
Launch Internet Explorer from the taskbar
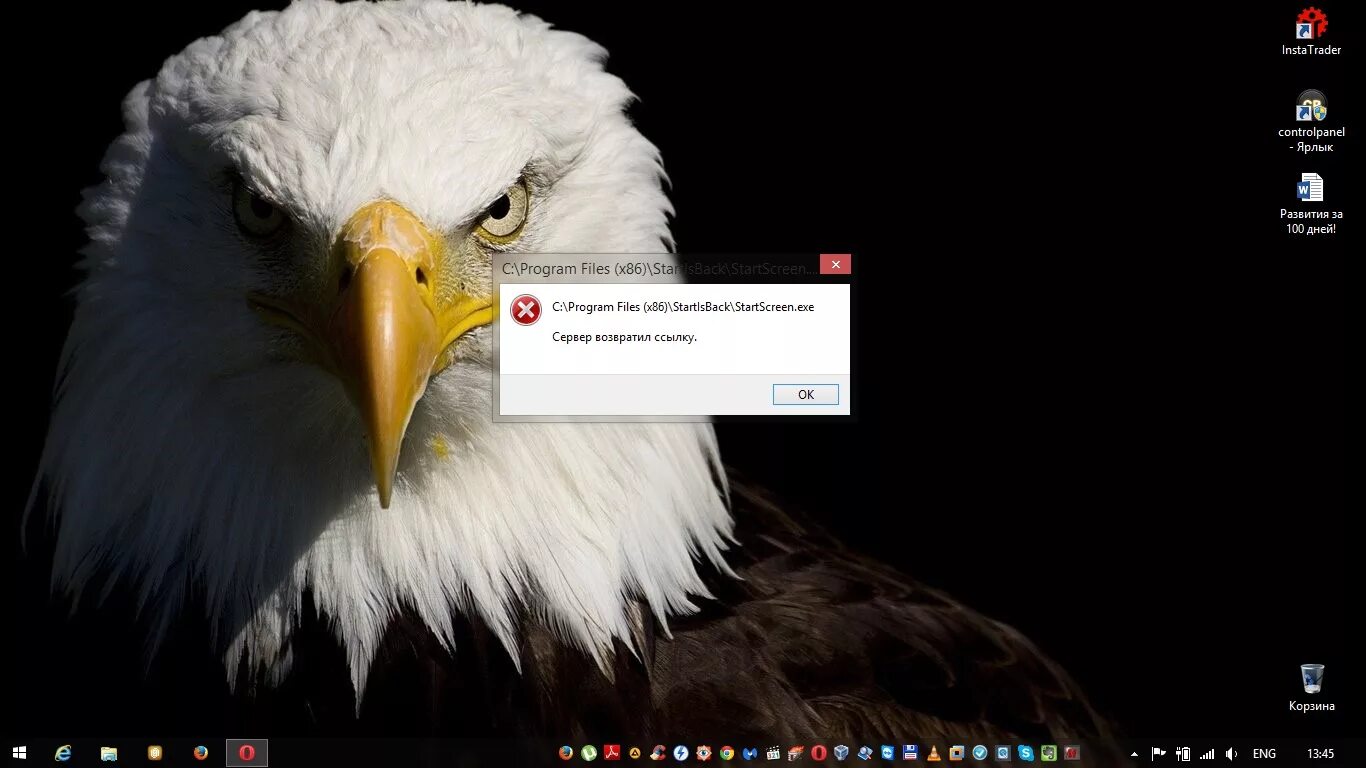[x=63, y=753]
